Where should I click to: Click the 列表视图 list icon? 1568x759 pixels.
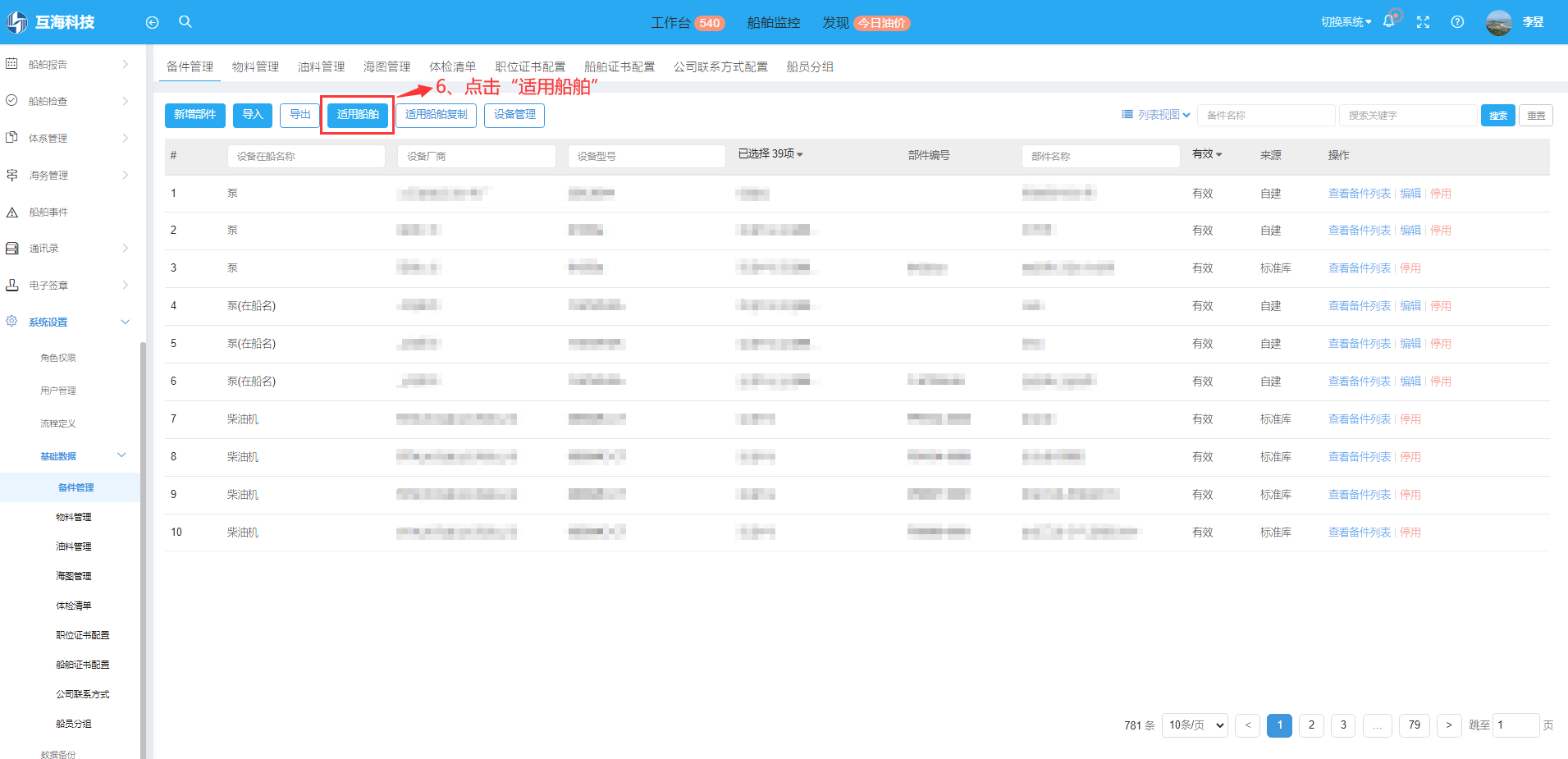click(1127, 114)
